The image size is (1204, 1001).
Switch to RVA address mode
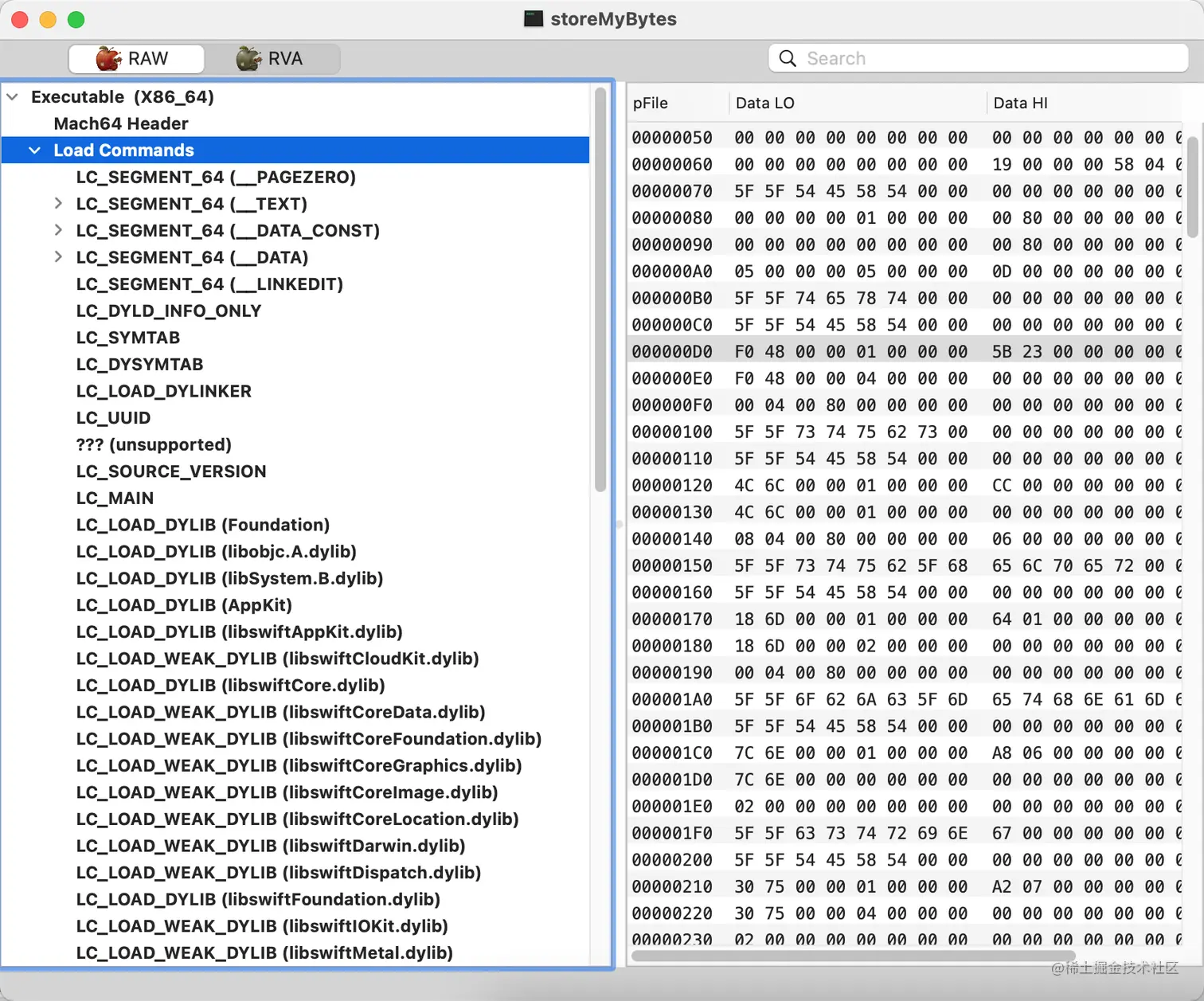pyautogui.click(x=272, y=59)
